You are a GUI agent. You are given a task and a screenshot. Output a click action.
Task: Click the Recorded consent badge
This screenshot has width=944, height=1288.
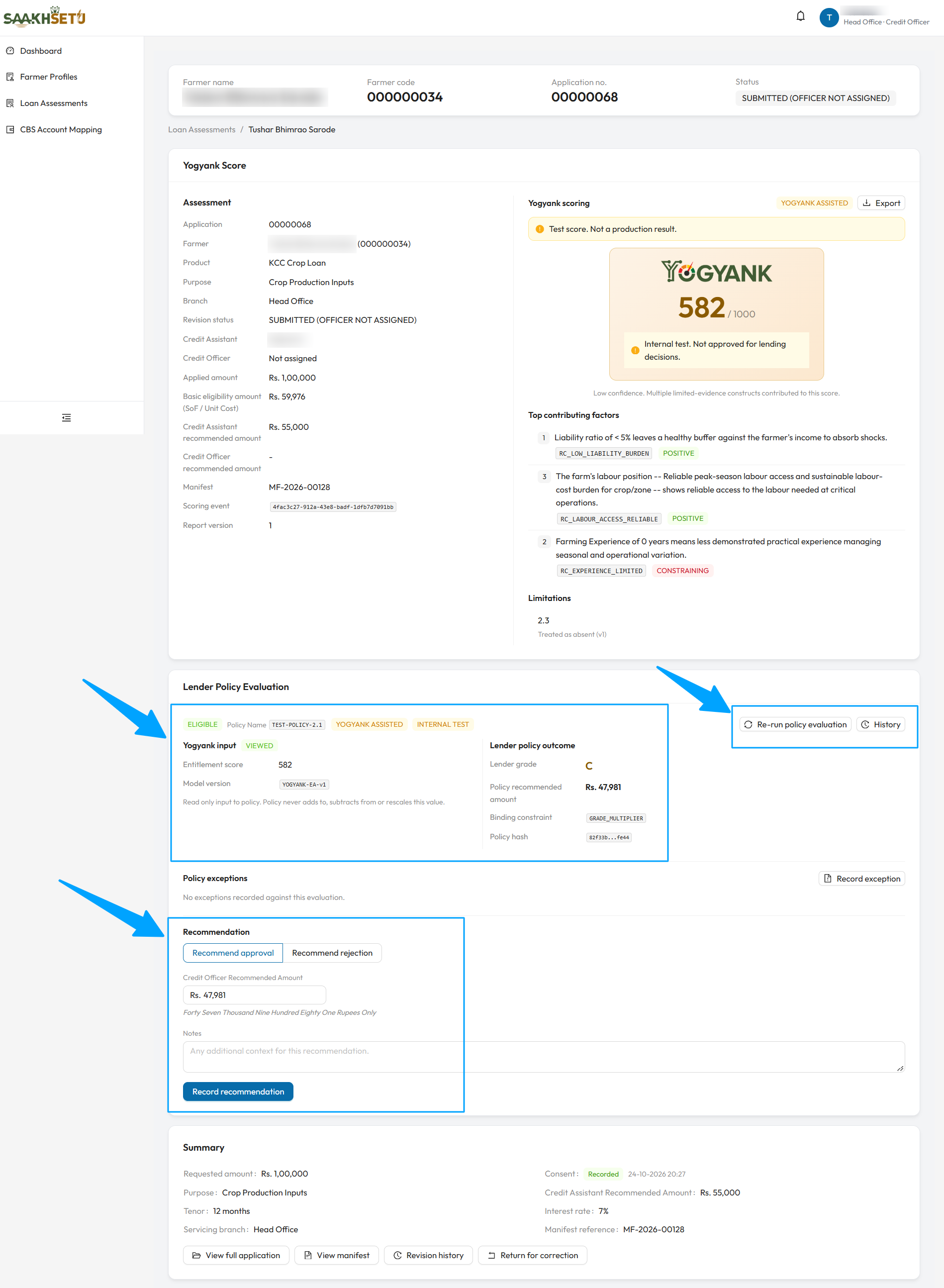pyautogui.click(x=603, y=1174)
